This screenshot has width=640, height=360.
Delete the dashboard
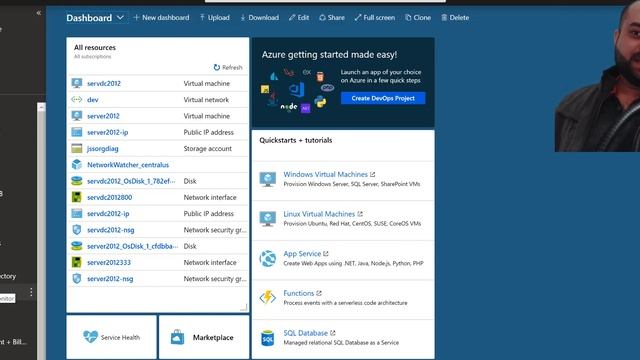[x=455, y=18]
